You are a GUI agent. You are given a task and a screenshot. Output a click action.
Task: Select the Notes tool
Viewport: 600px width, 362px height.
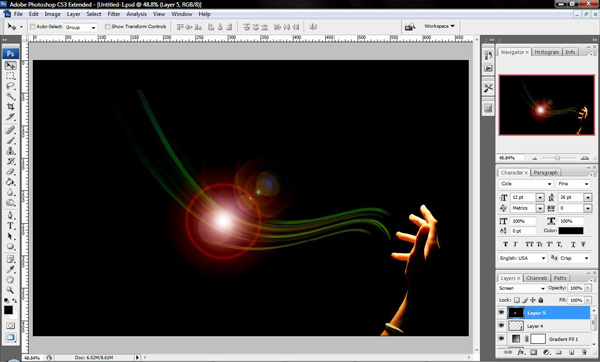click(x=10, y=259)
